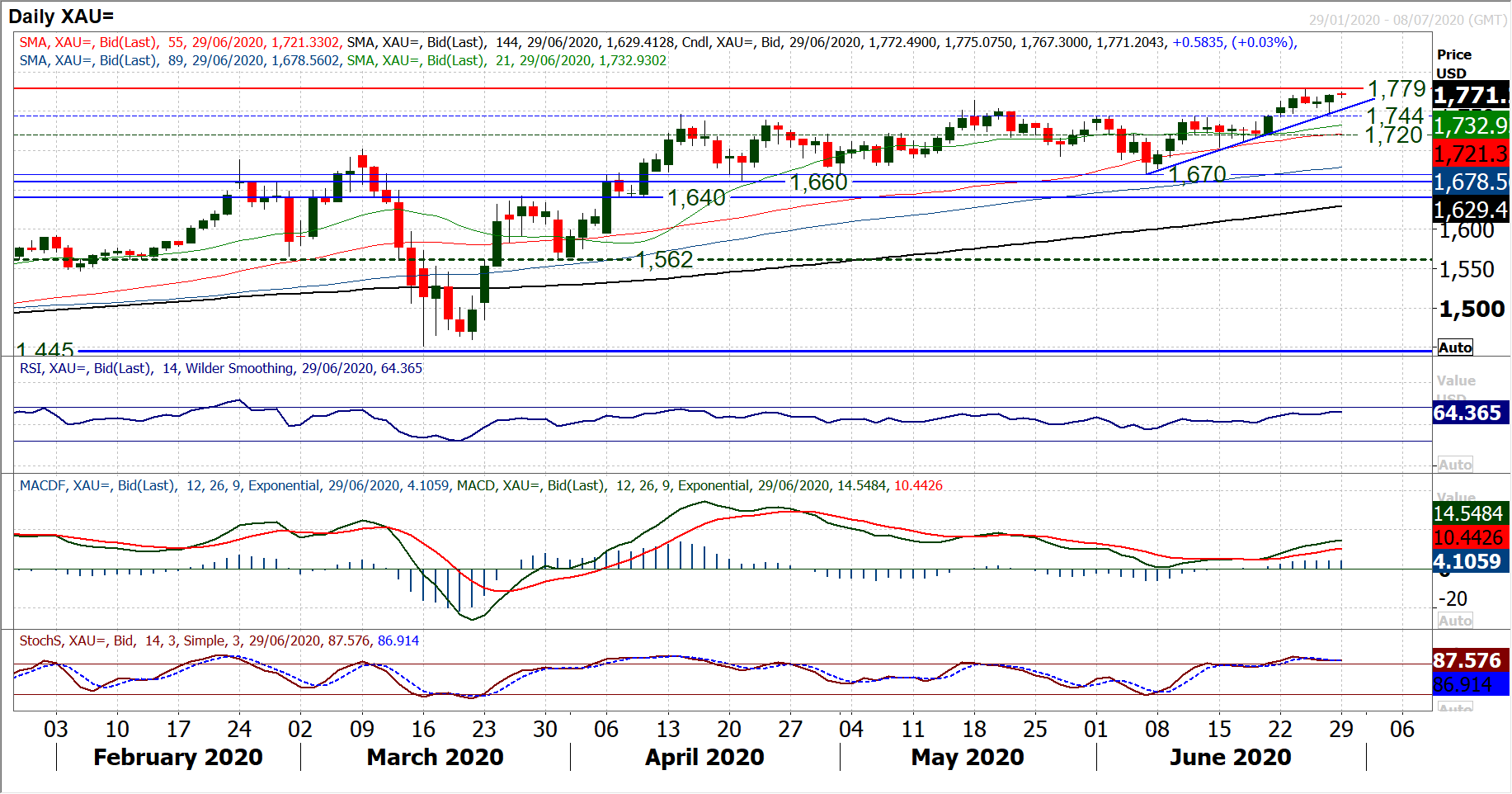
Task: Select the Stochastic value tag 87.576
Action: coord(1467,660)
